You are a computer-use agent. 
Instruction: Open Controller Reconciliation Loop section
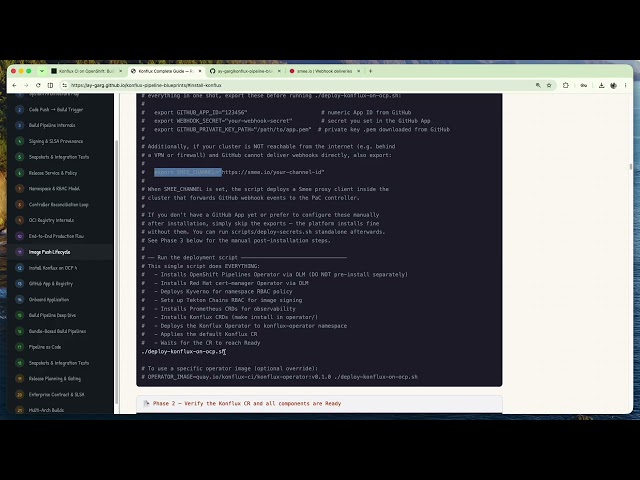tap(58, 204)
